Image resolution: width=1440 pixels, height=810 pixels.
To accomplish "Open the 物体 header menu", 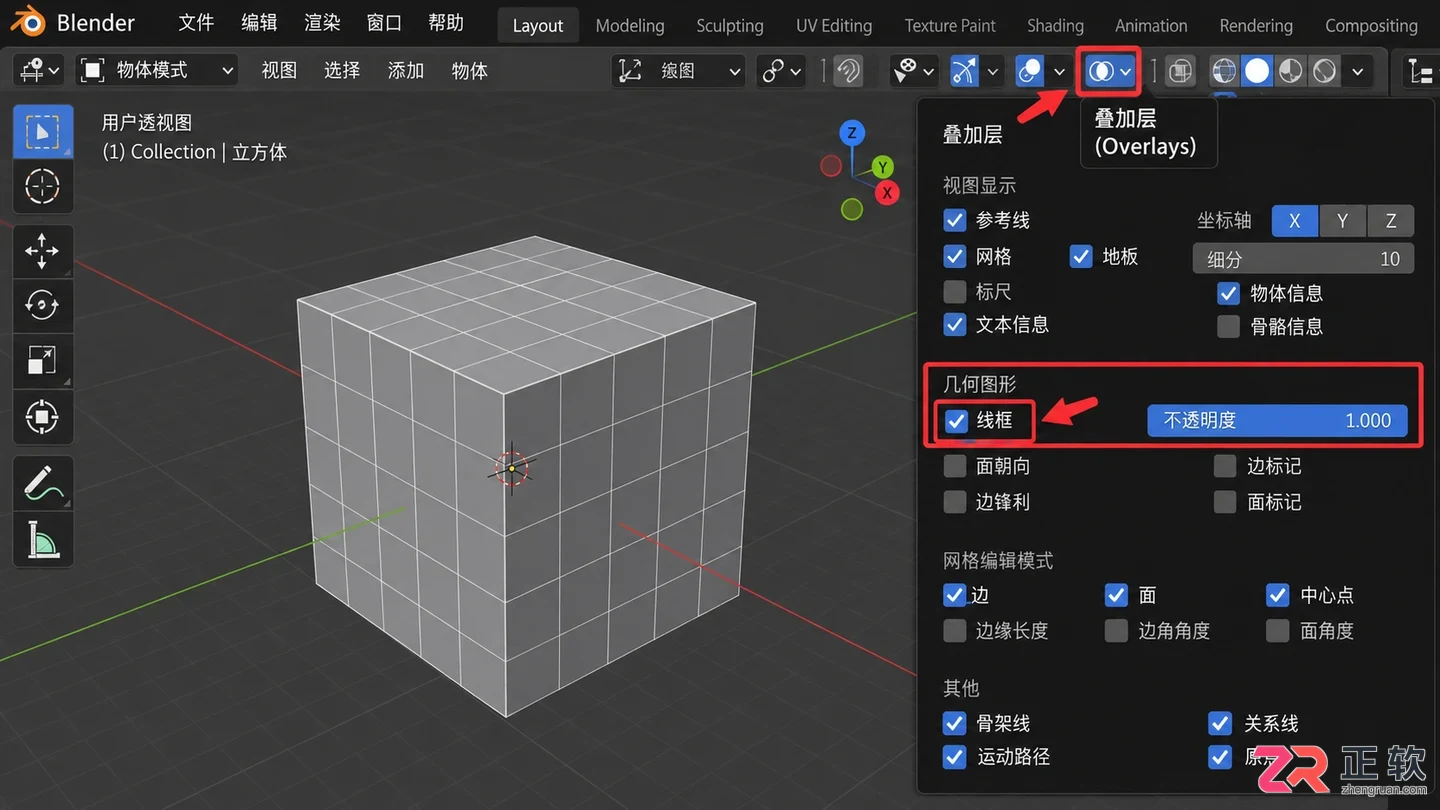I will [x=470, y=70].
